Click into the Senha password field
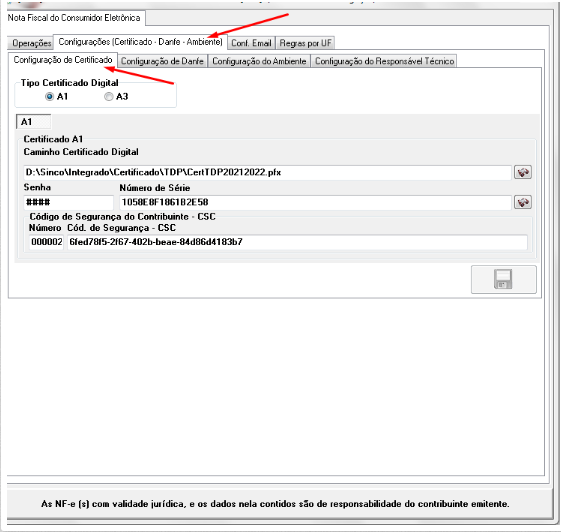 pyautogui.click(x=68, y=202)
